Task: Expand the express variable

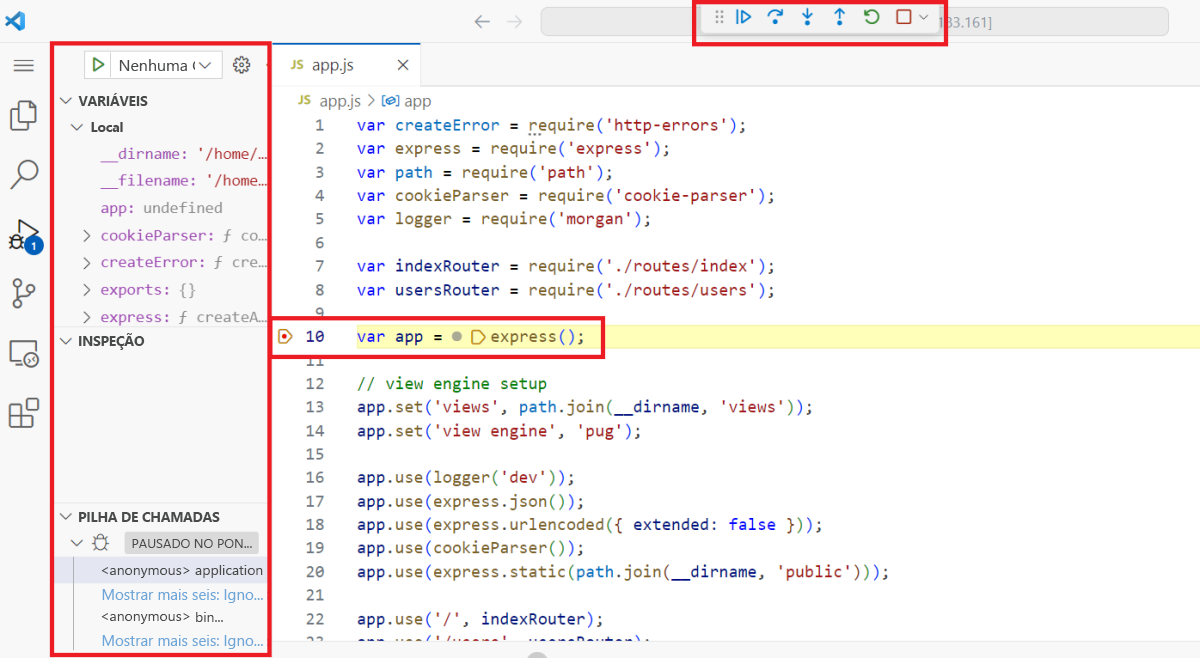Action: coord(88,317)
